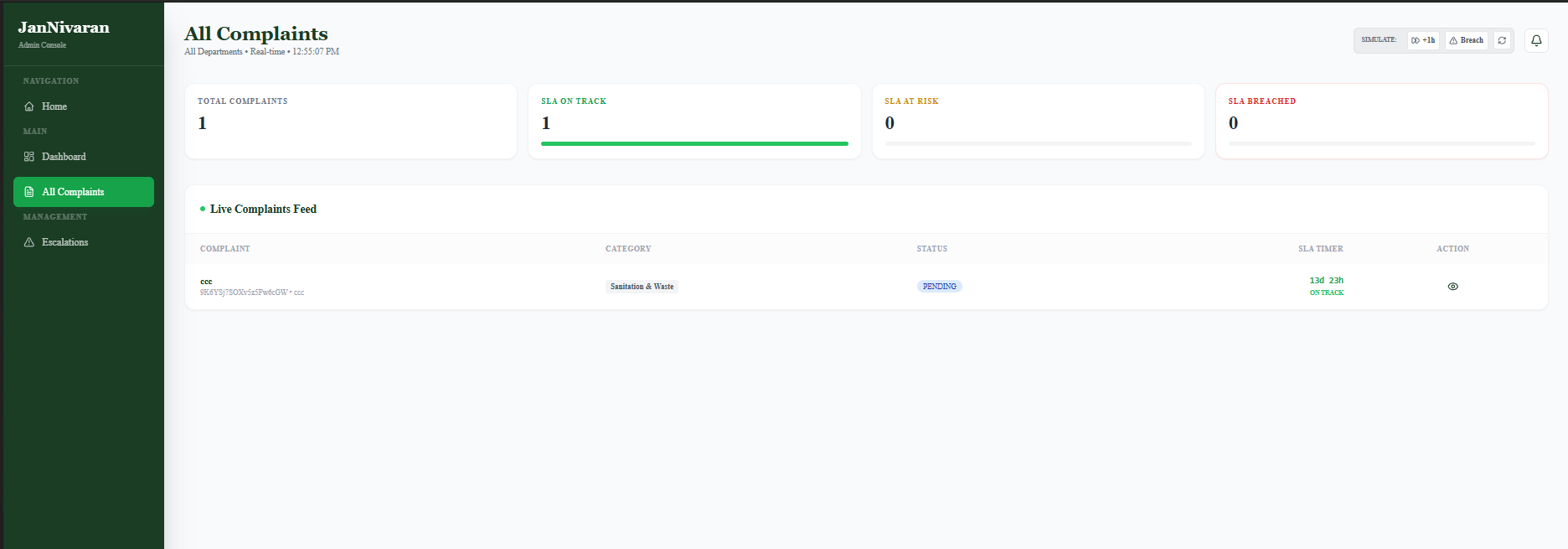
Task: Select the Sanitation & Waste category tag
Action: [642, 287]
